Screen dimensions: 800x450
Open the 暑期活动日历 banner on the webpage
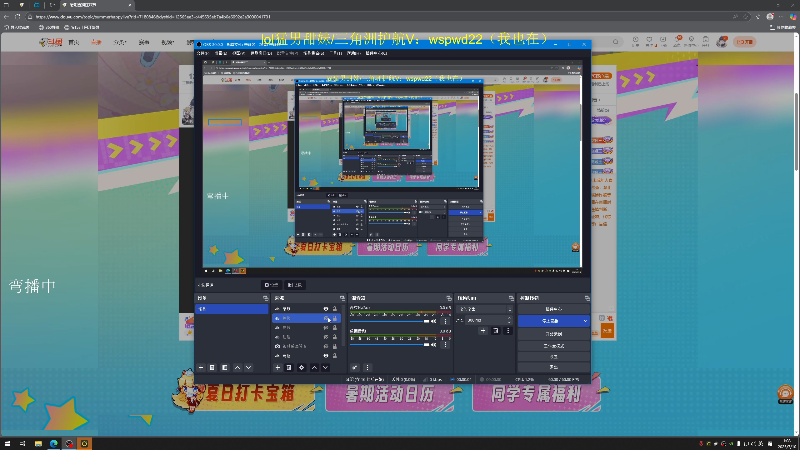390,394
